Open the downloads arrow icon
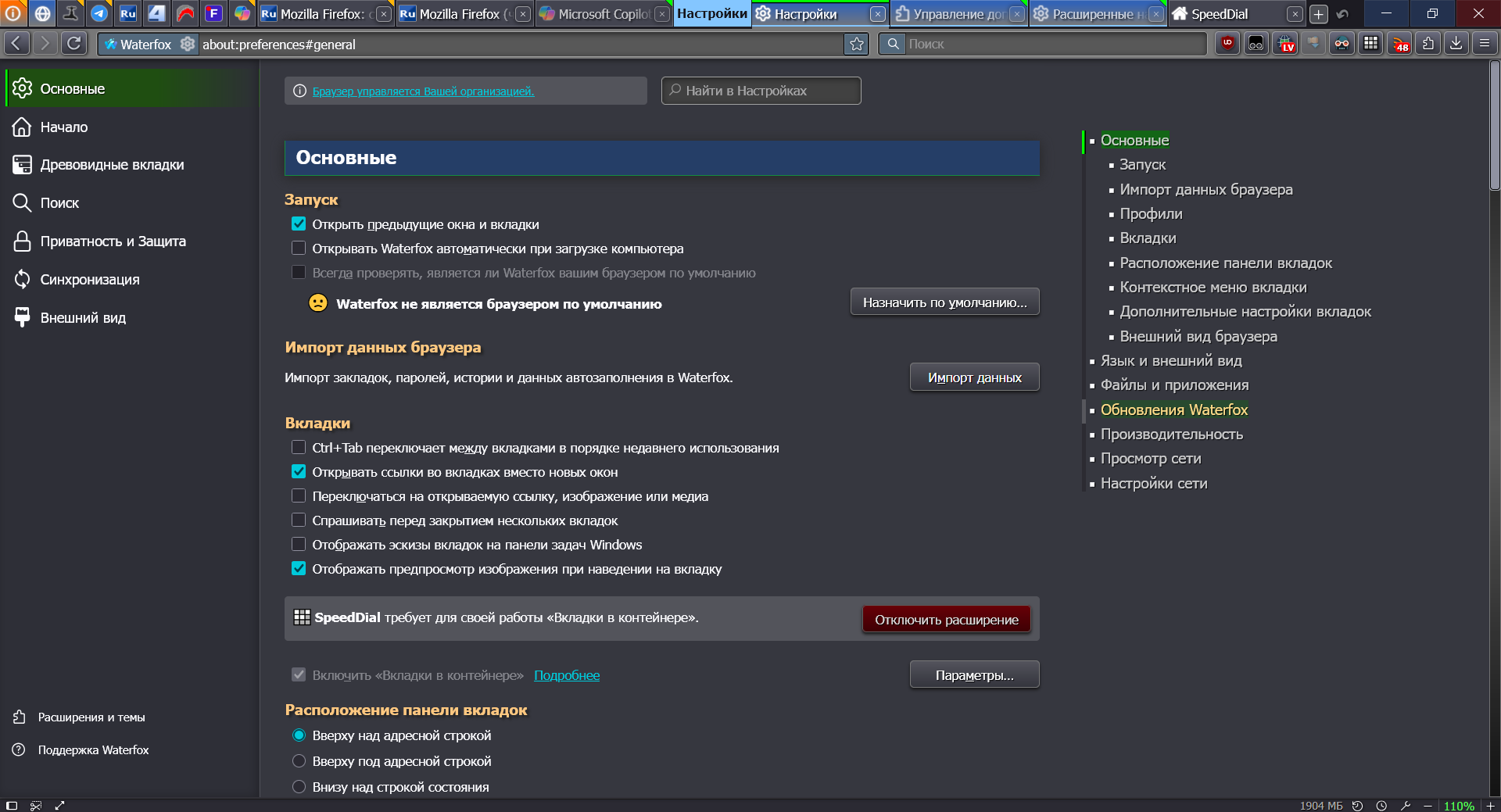1501x812 pixels. (x=1456, y=44)
